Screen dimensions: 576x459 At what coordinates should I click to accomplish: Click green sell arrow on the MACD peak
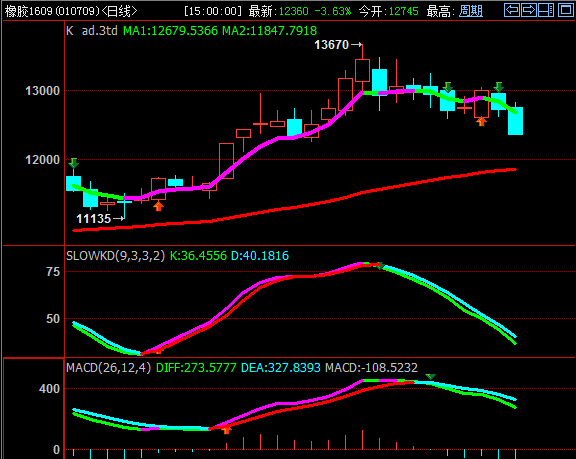click(x=431, y=377)
